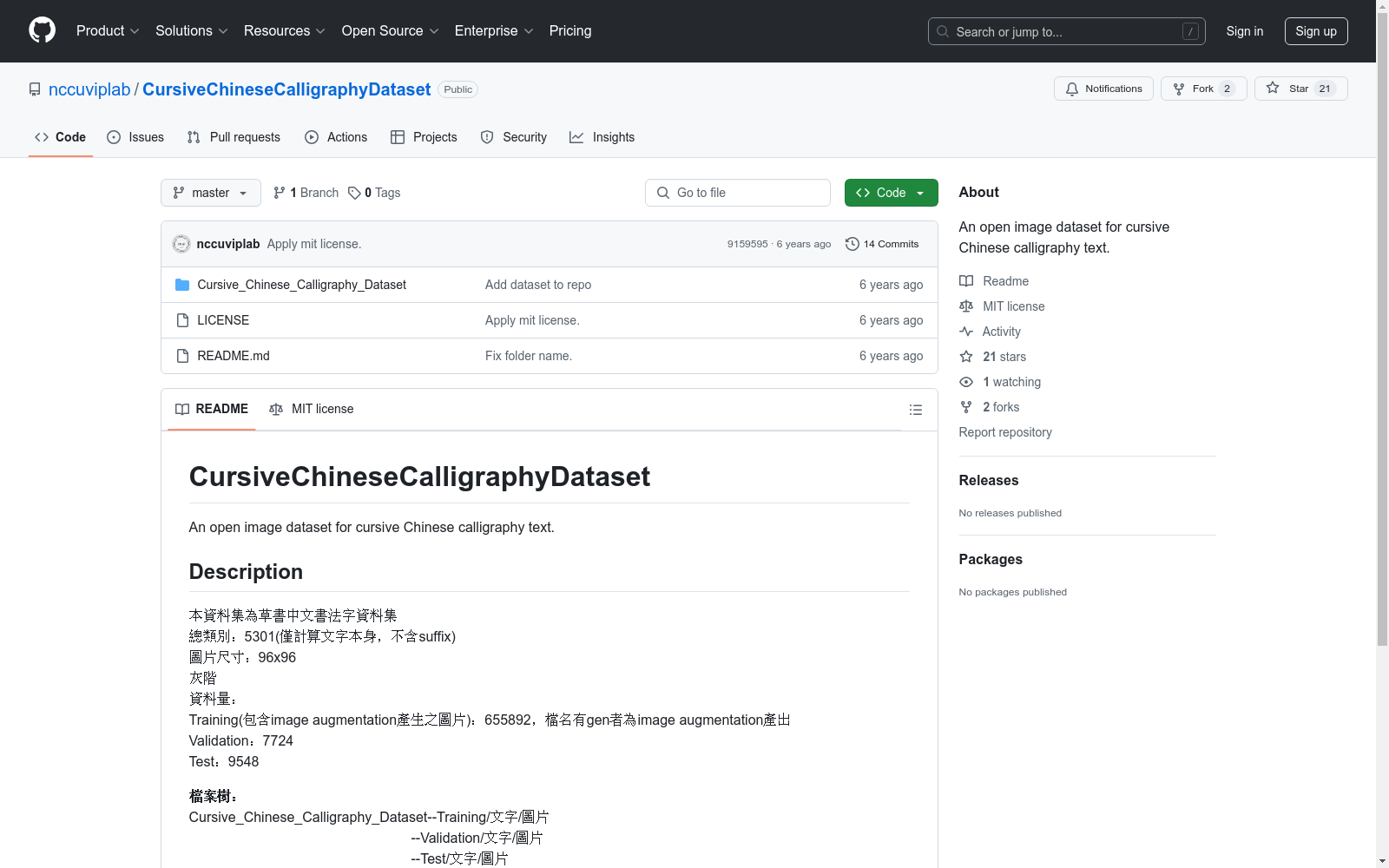This screenshot has width=1389, height=868.
Task: Click the eye icon beside 1 watching
Action: pos(966,382)
